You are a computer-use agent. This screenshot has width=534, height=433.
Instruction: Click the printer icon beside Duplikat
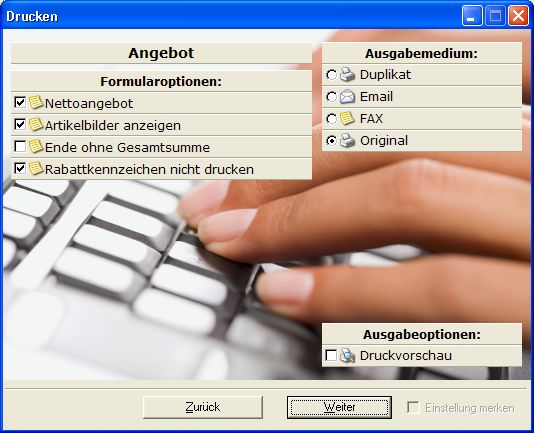click(347, 75)
